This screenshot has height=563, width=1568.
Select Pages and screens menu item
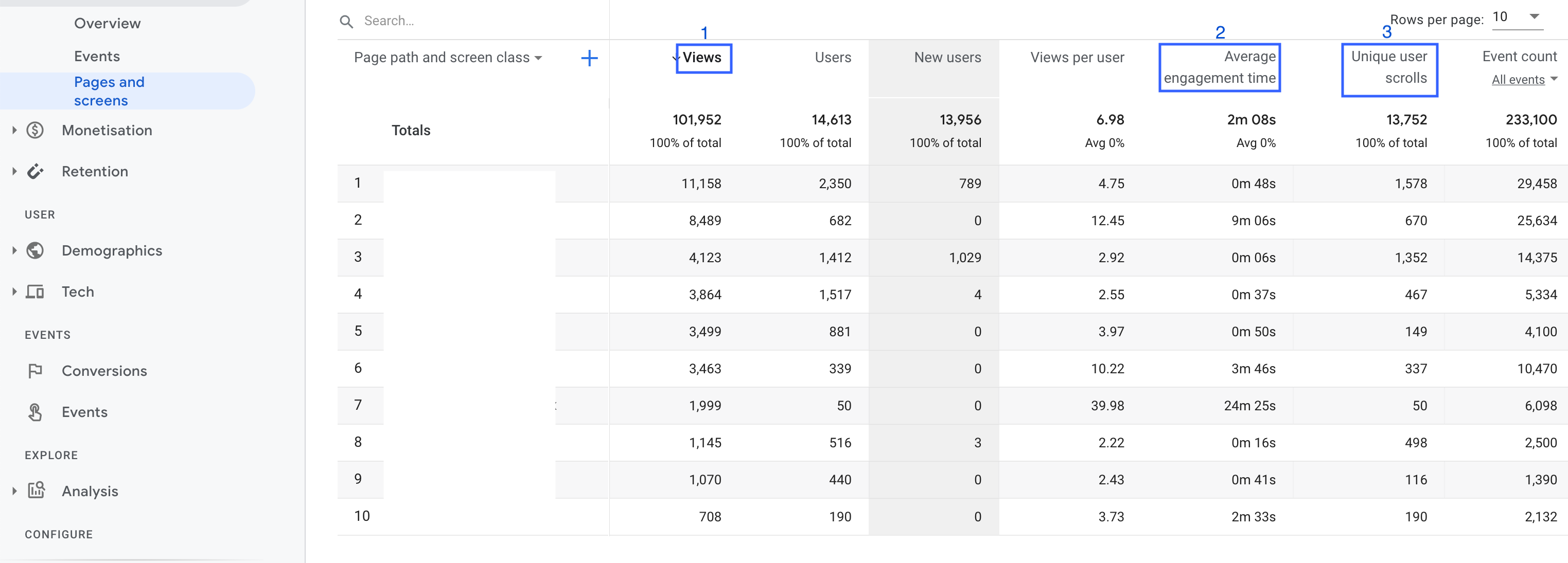110,91
